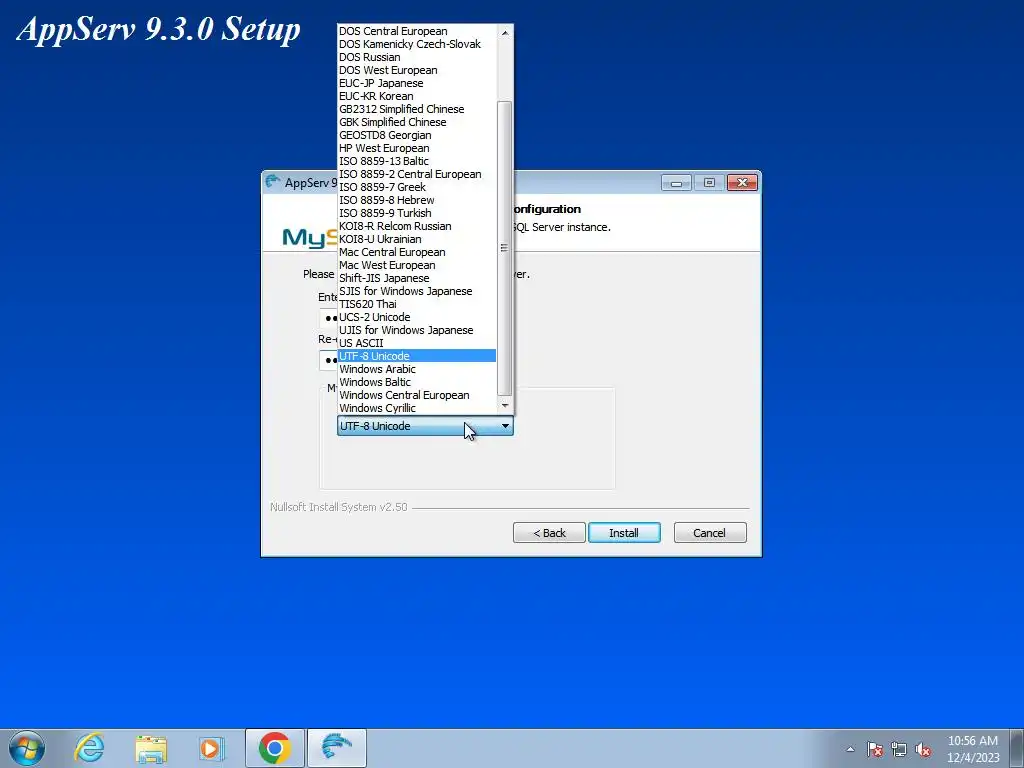
Task: Choose ISO 8859-2 Central European
Action: (x=417, y=174)
